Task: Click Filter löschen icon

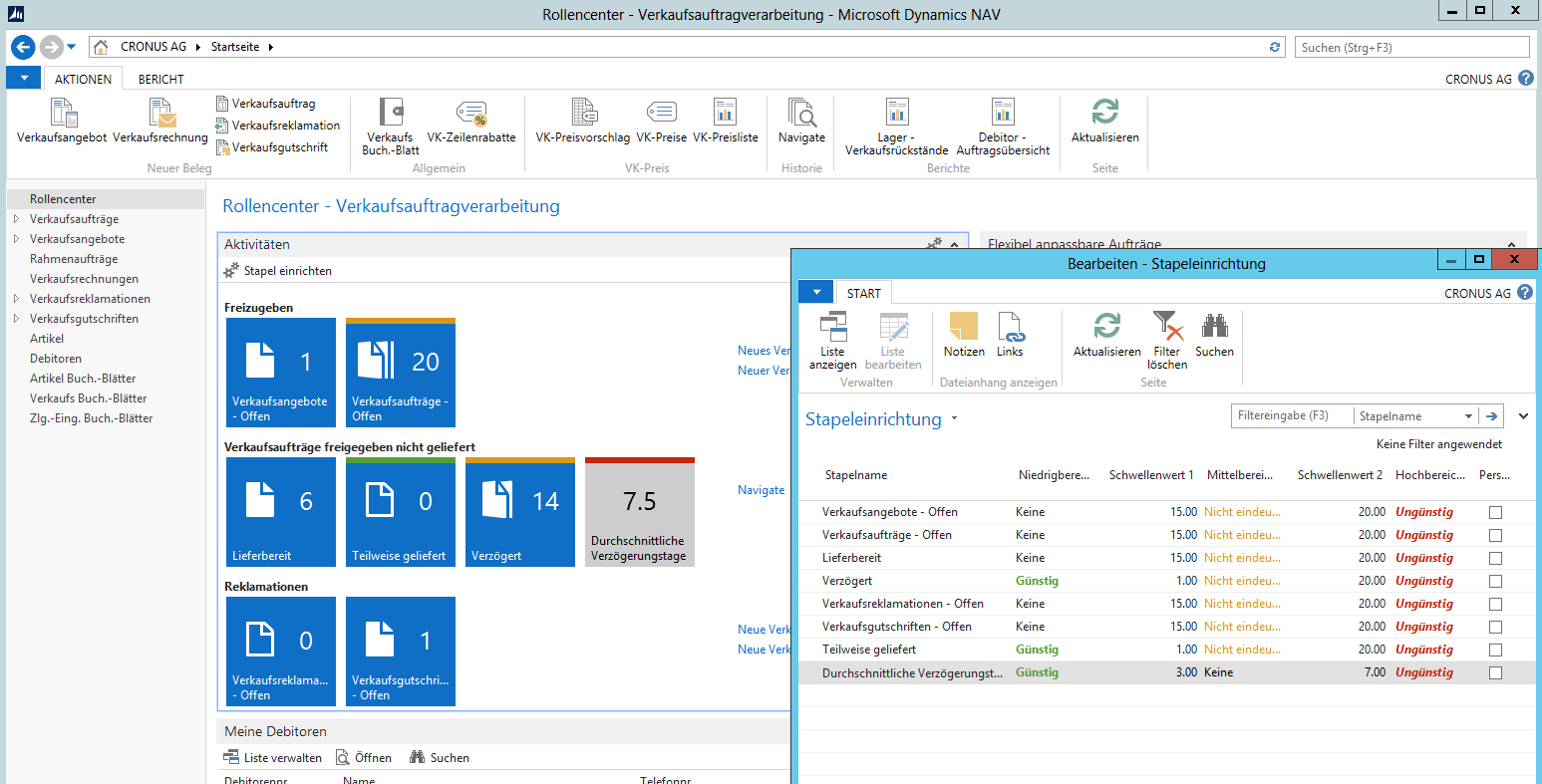Action: coord(1167,341)
